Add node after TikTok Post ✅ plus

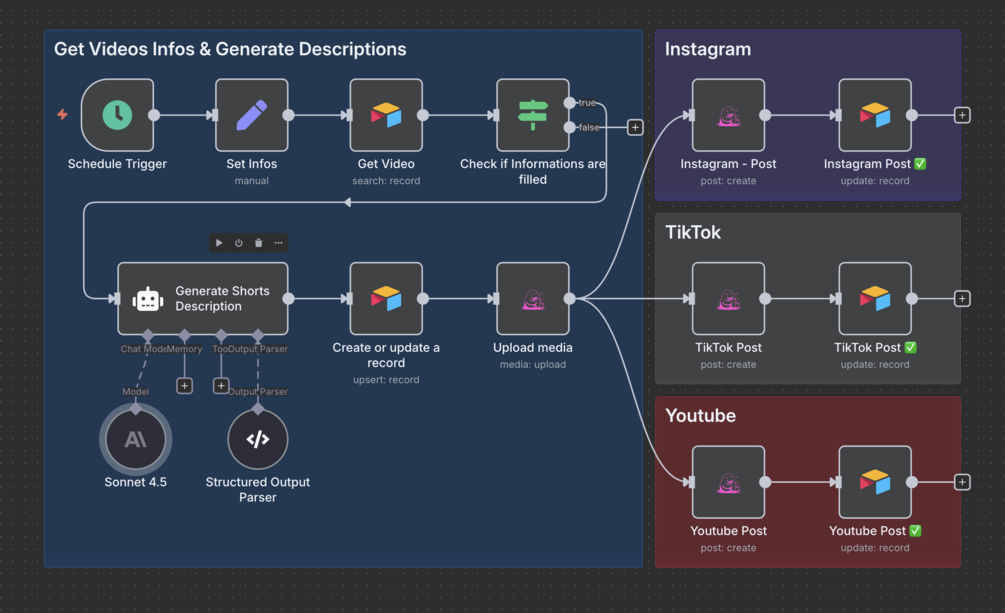coord(962,299)
